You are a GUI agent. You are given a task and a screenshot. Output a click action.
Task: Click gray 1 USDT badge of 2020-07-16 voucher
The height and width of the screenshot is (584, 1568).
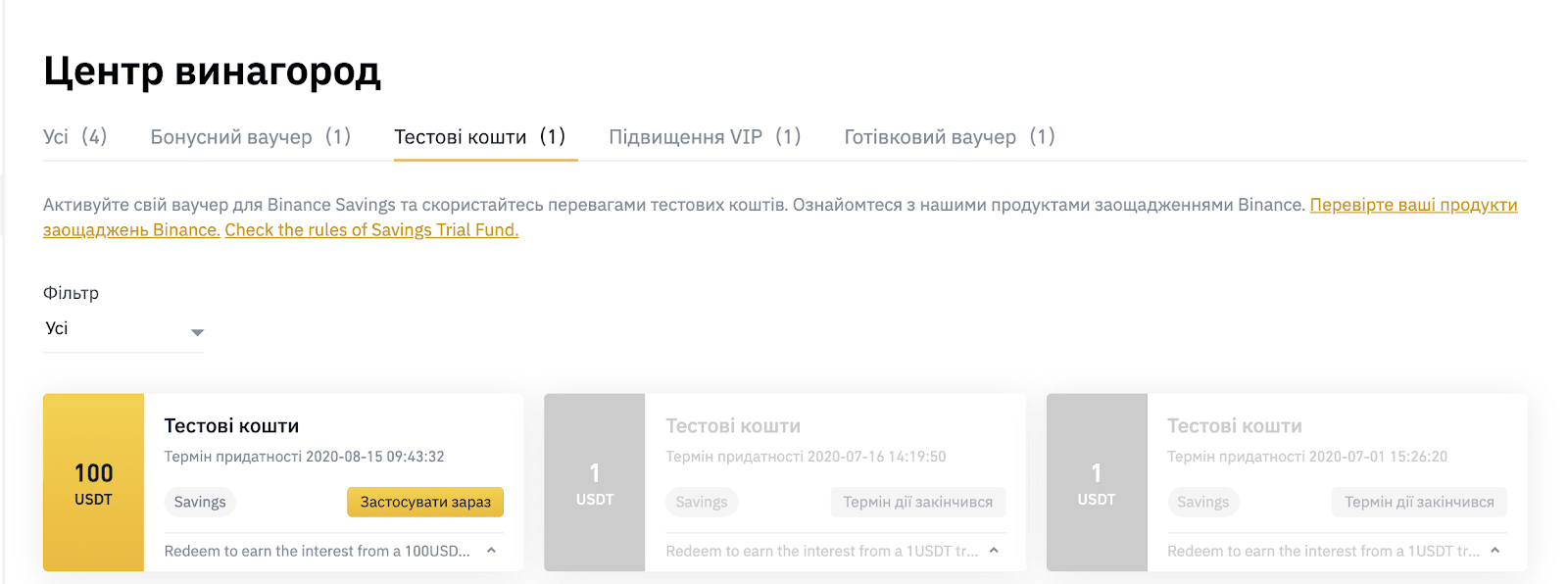point(595,482)
